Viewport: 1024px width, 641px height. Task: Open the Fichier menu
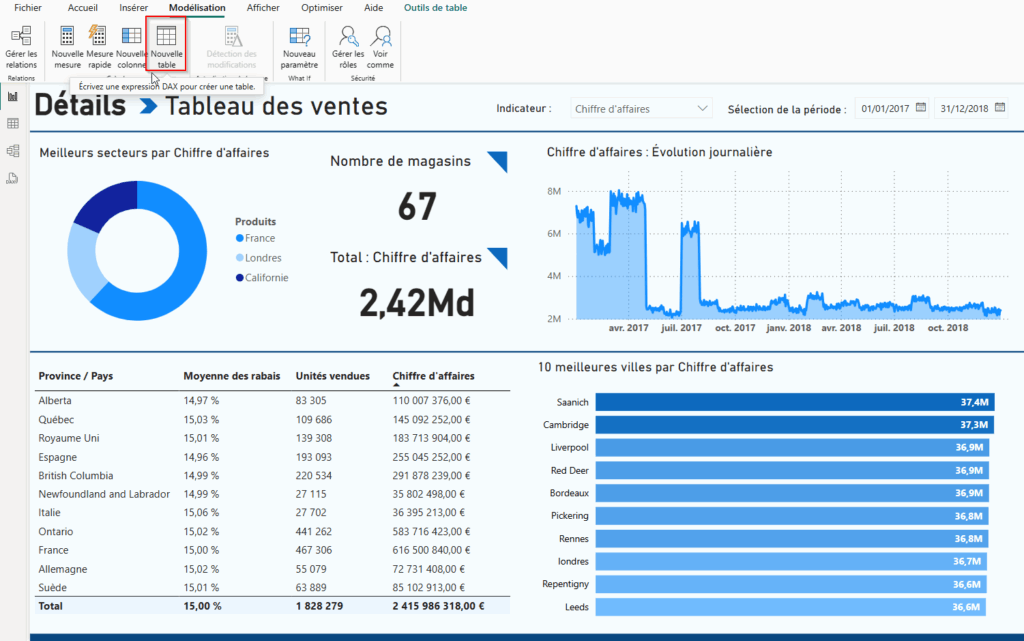tap(26, 7)
